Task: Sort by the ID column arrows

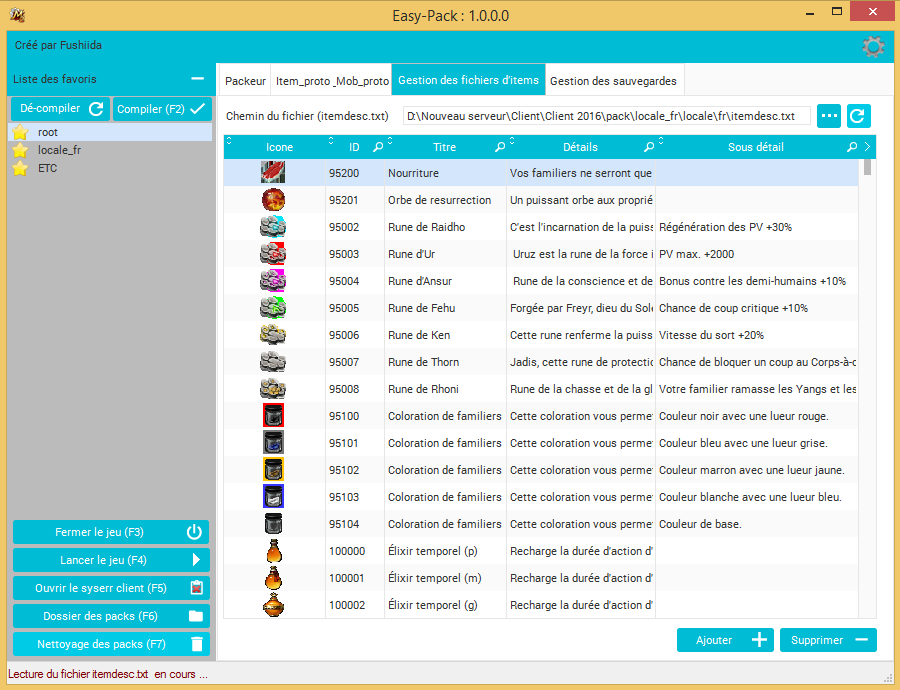Action: coord(331,140)
